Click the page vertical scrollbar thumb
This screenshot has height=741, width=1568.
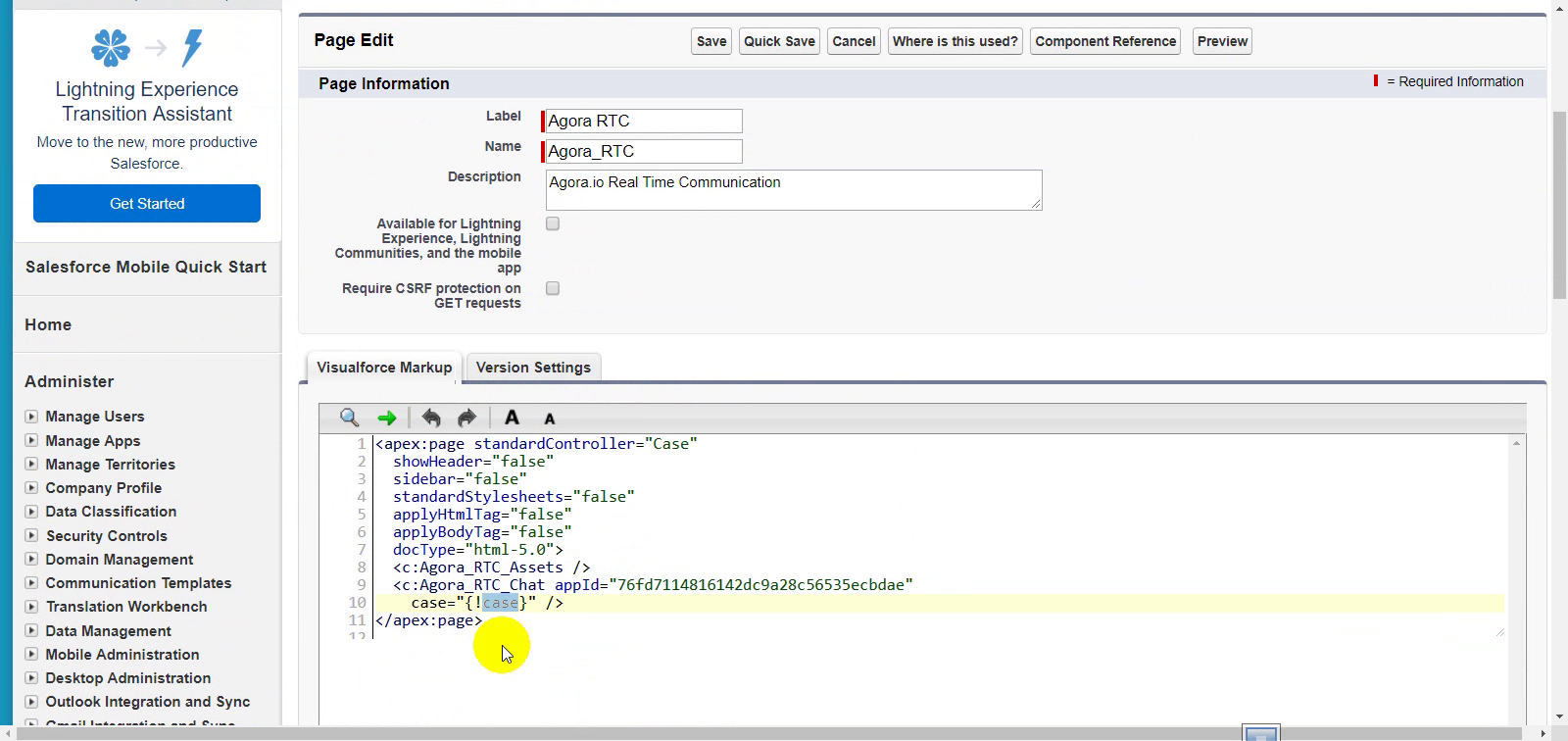1559,206
